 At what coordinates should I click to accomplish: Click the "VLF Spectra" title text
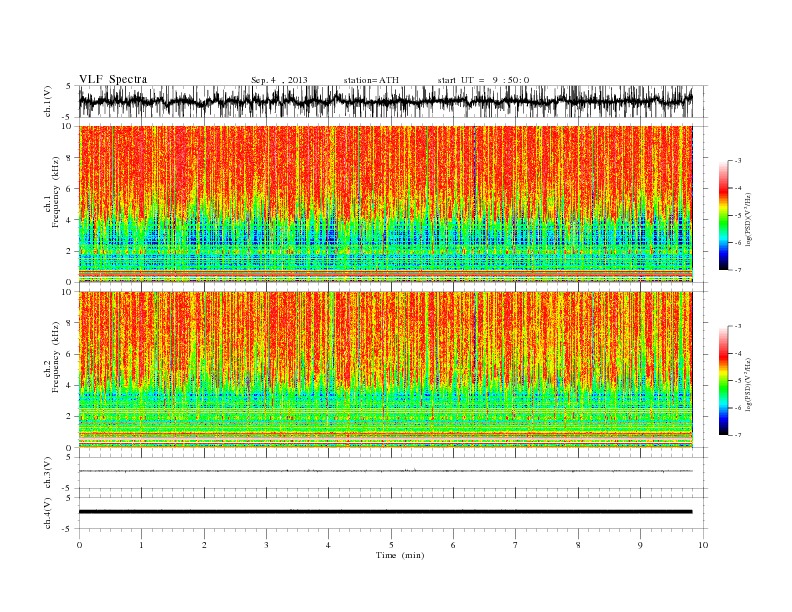point(113,79)
